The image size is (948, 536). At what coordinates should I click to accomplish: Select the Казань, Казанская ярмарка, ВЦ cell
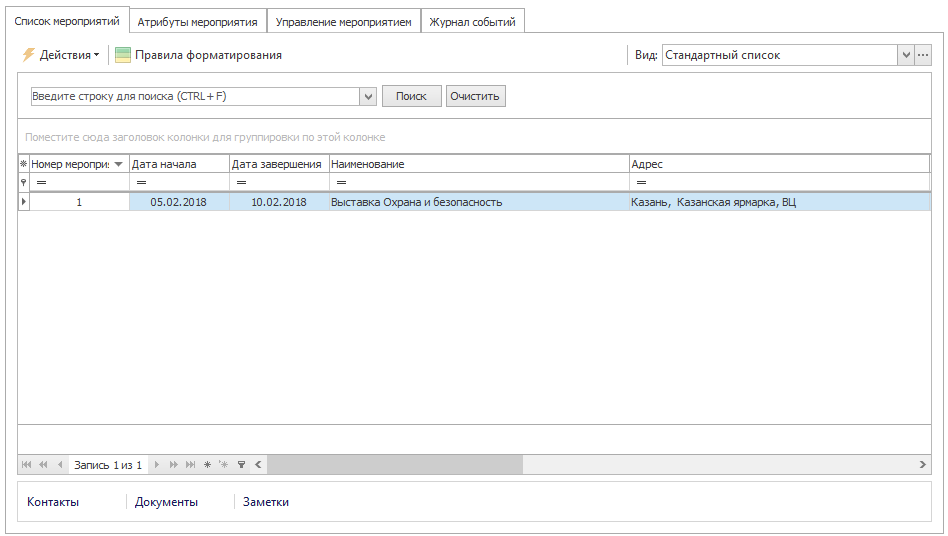click(779, 202)
